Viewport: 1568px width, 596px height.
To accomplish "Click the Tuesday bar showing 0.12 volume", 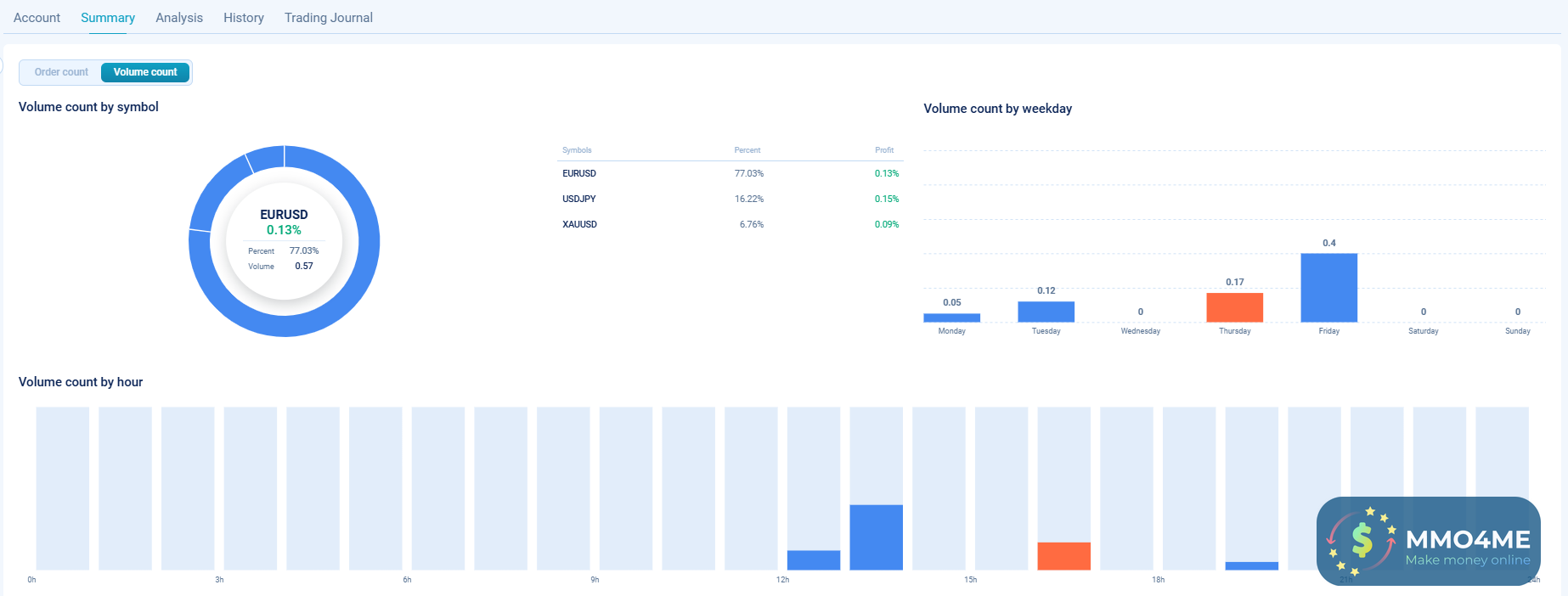I will coord(1046,312).
